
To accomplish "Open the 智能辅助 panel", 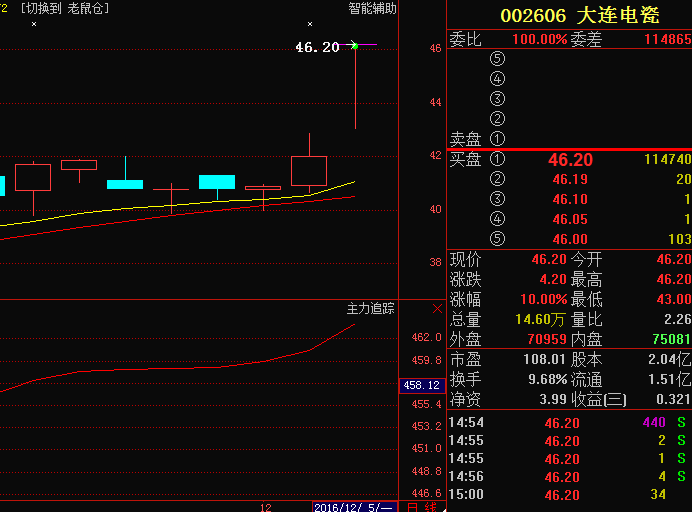I will pos(372,8).
